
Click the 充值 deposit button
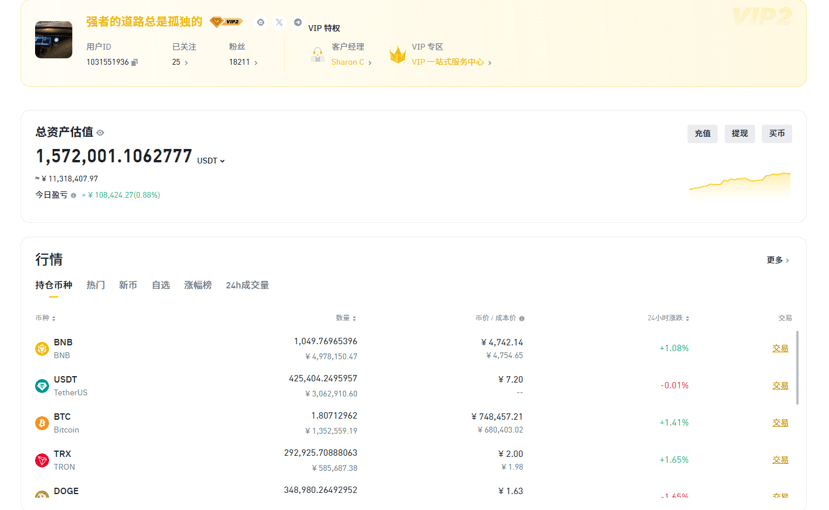tap(703, 134)
